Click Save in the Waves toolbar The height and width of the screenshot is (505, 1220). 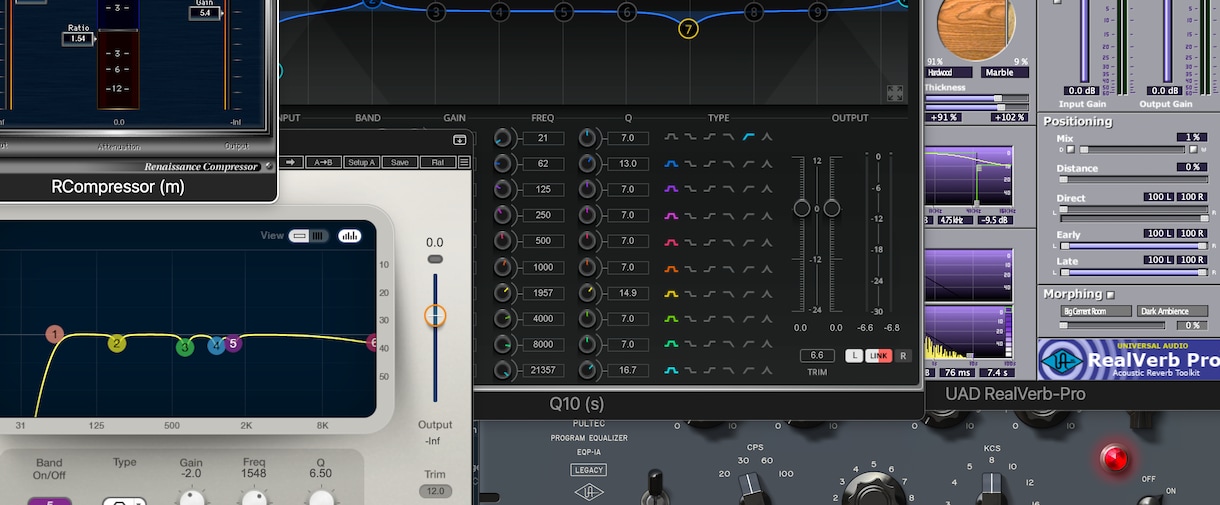tap(399, 162)
